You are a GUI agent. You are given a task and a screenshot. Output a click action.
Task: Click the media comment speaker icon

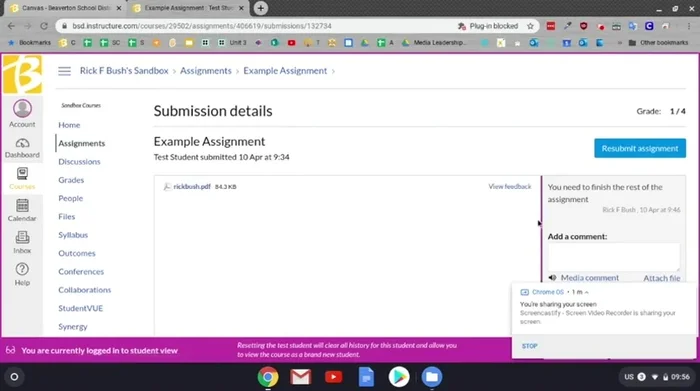pyautogui.click(x=552, y=278)
